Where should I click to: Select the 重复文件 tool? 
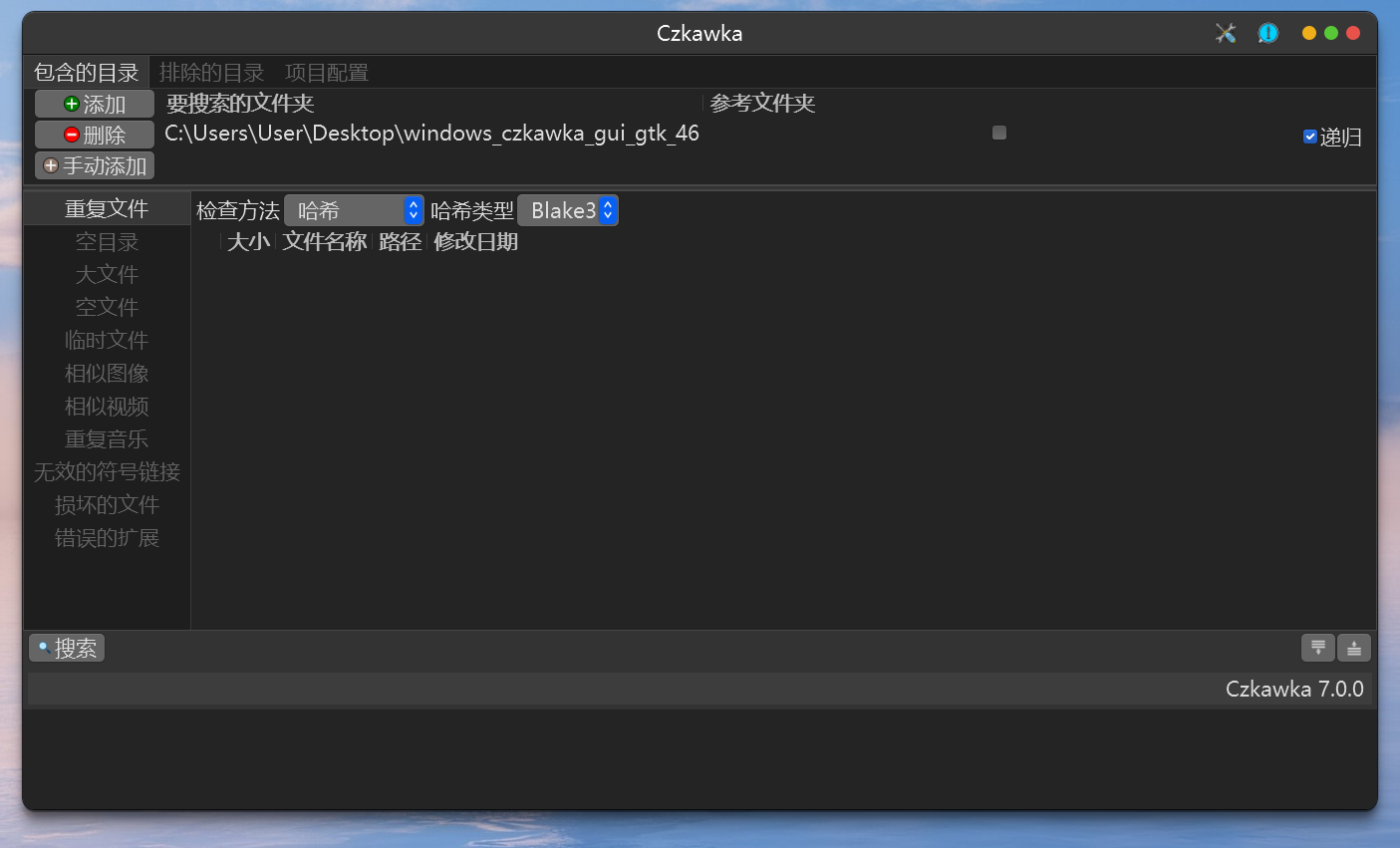tap(107, 208)
